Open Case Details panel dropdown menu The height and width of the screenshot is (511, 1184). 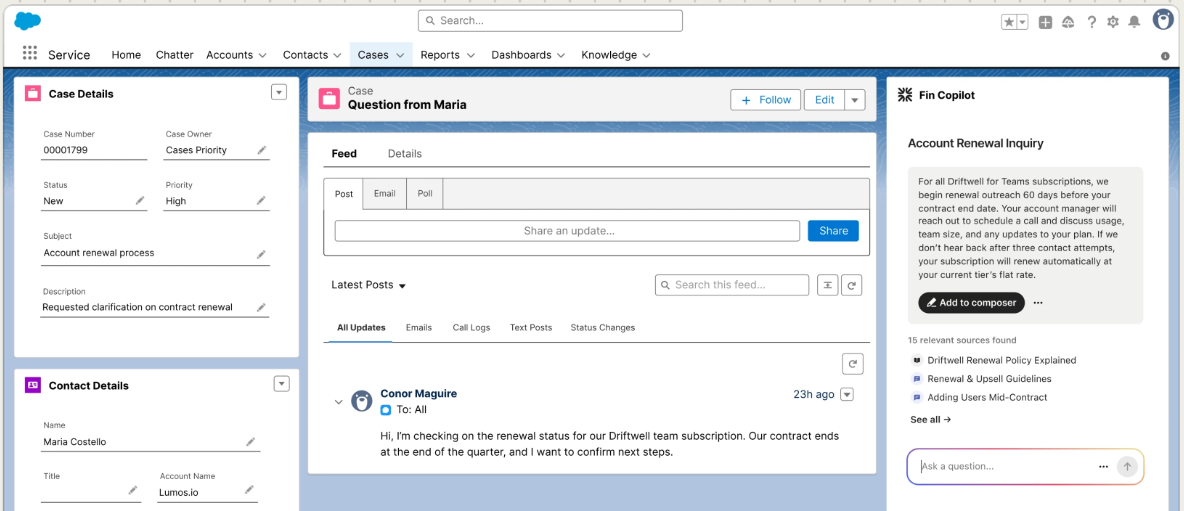[279, 92]
